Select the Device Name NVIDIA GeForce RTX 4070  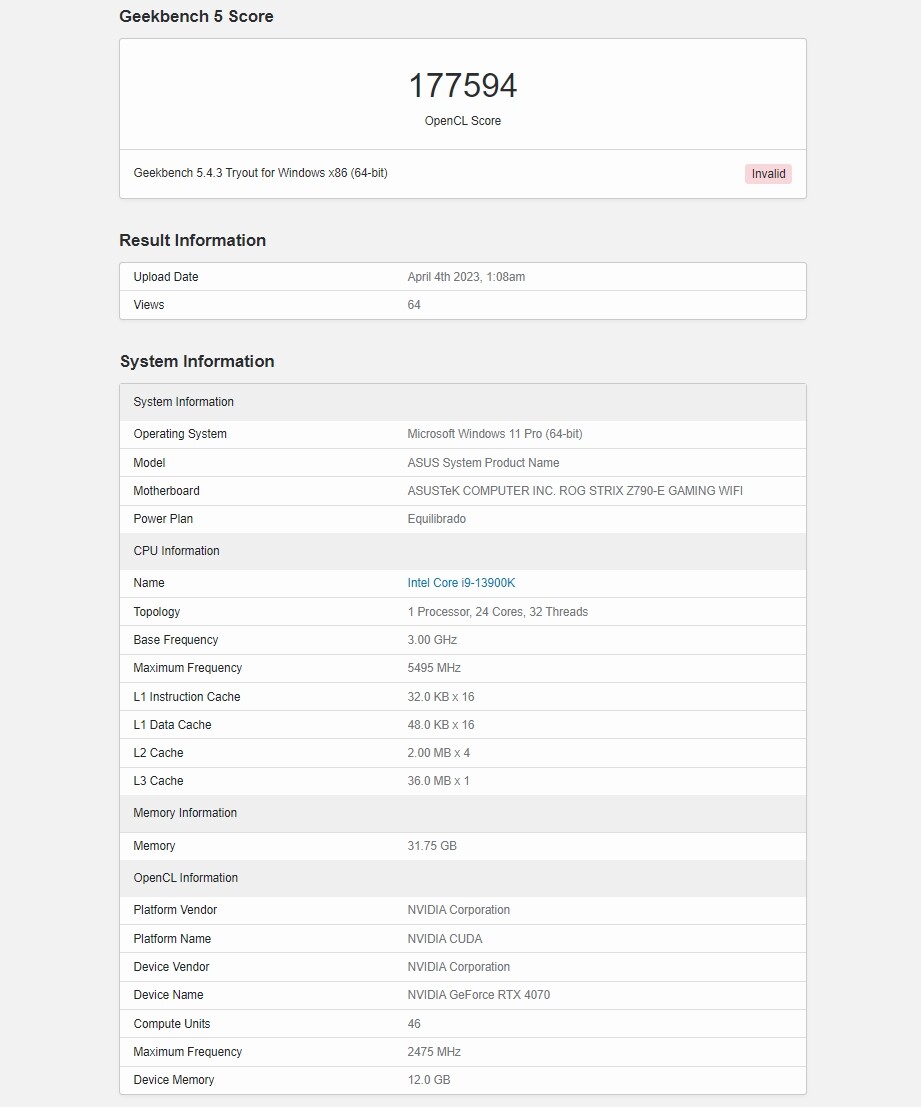[478, 995]
